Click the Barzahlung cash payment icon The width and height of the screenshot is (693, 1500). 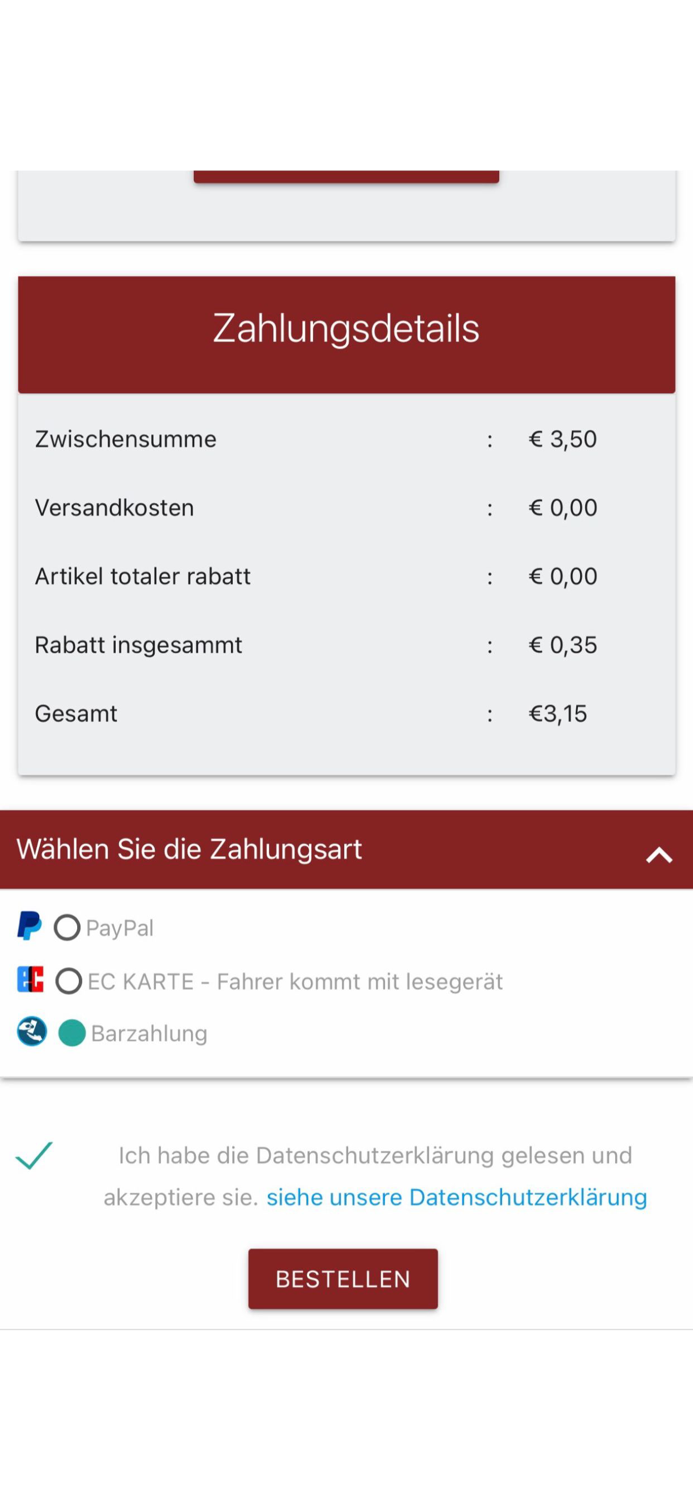[x=31, y=1031]
